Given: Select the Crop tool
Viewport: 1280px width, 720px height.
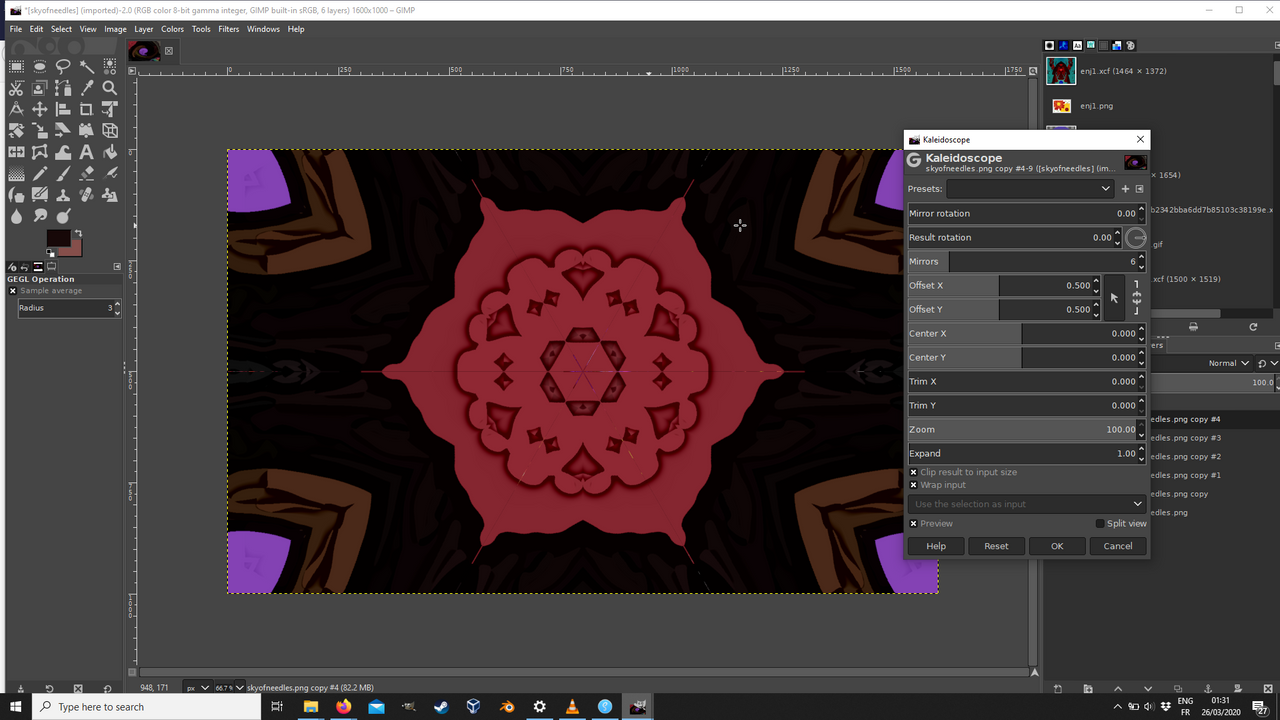Looking at the screenshot, I should coord(87,109).
